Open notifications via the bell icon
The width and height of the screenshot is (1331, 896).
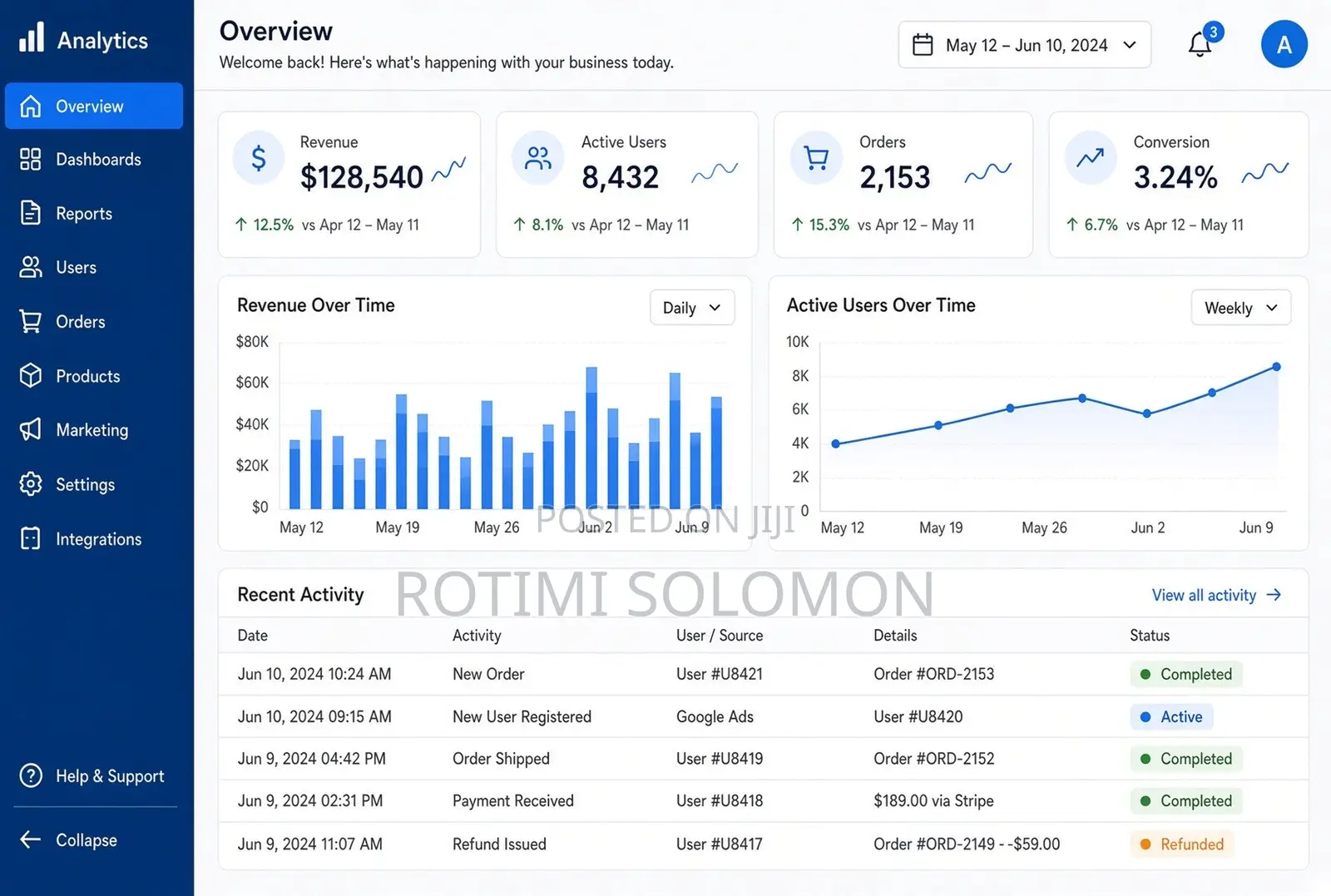1200,44
